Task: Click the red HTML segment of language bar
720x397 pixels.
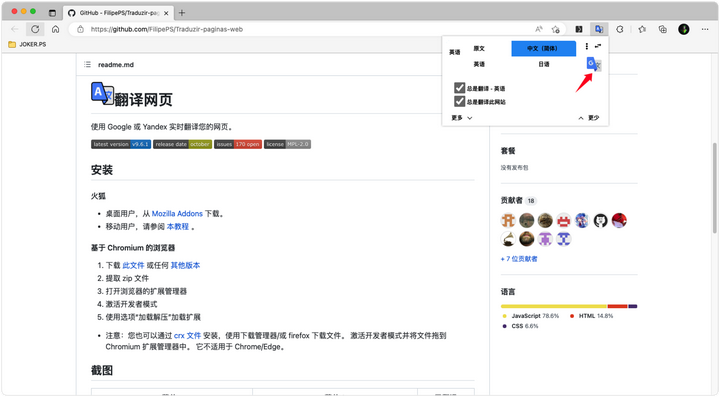Action: click(618, 306)
